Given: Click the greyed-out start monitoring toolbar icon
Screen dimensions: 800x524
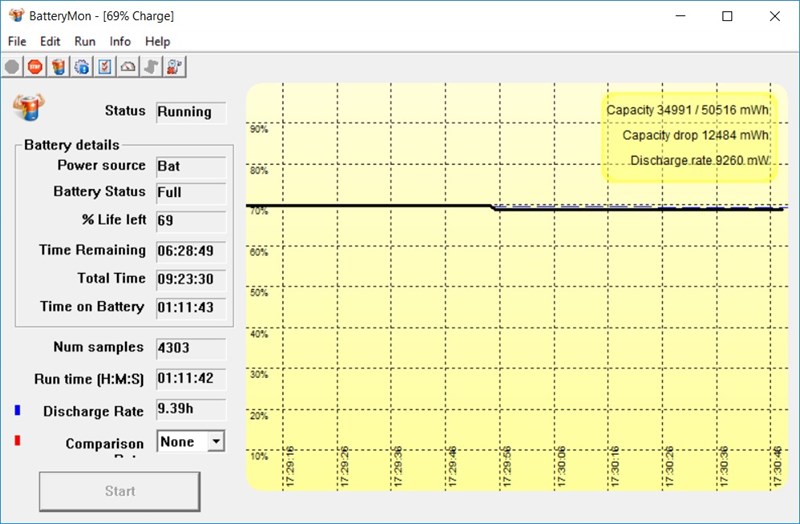Looking at the screenshot, I should tap(12, 67).
